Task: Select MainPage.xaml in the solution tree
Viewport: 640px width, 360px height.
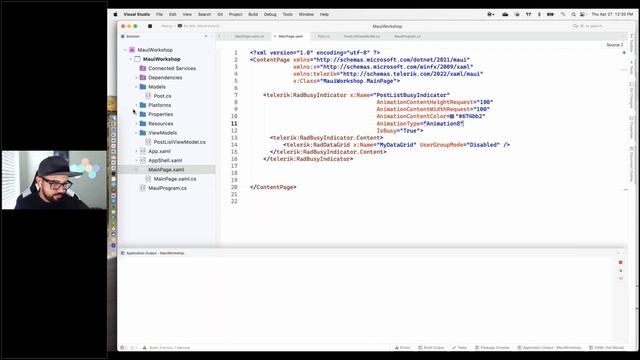Action: pyautogui.click(x=166, y=169)
